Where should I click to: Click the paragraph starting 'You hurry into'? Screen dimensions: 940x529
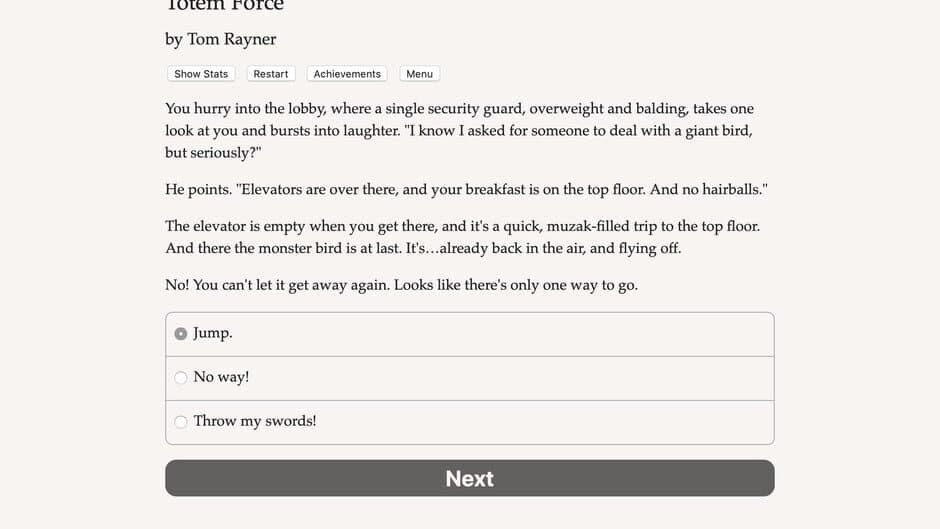tap(459, 131)
